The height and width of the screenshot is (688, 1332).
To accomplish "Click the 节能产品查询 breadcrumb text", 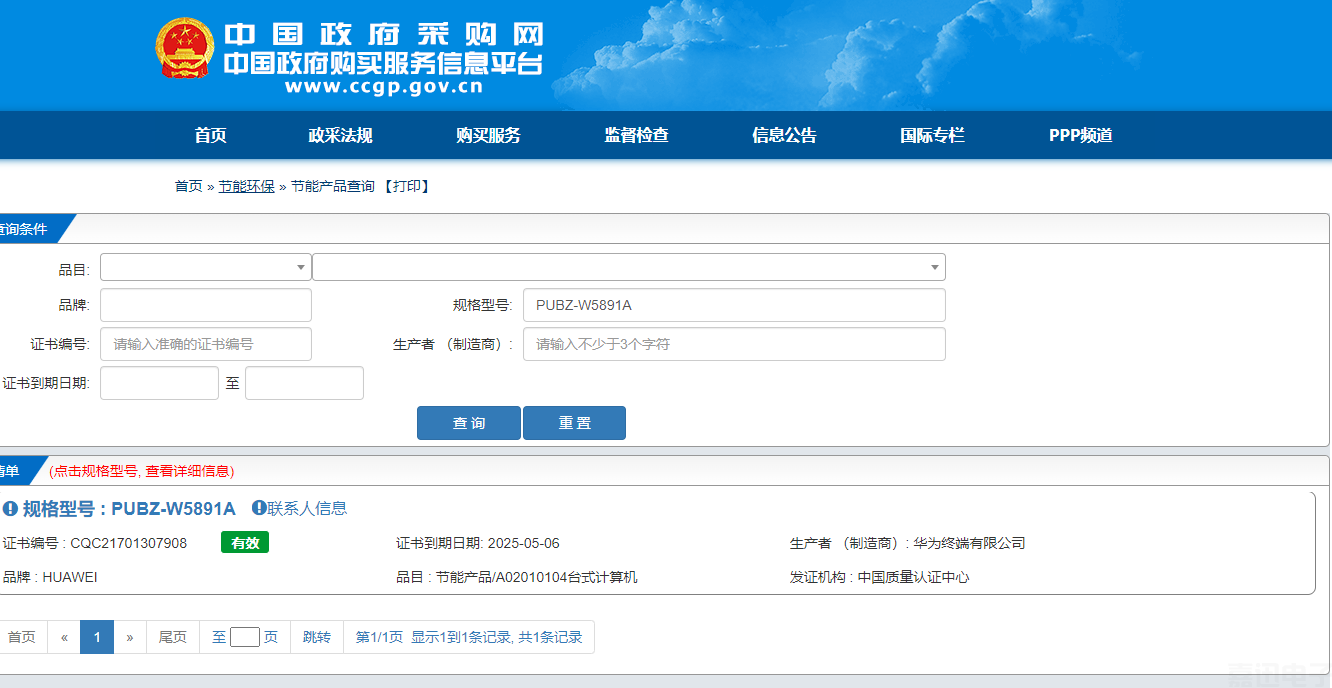I will pyautogui.click(x=333, y=186).
